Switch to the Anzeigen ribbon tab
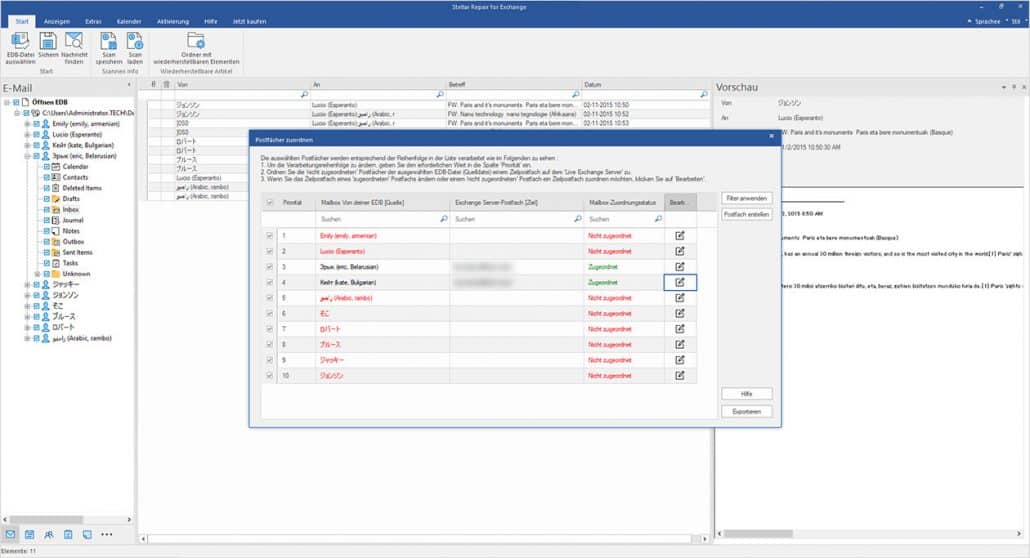 pos(57,20)
